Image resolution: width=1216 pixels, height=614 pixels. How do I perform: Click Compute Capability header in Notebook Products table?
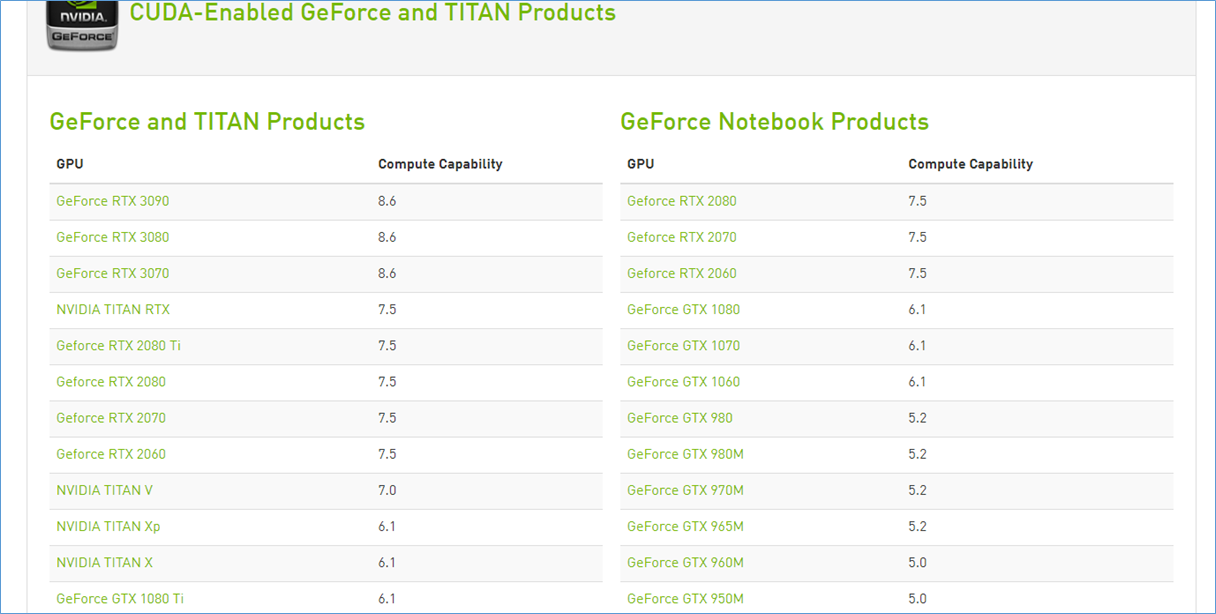coord(971,164)
